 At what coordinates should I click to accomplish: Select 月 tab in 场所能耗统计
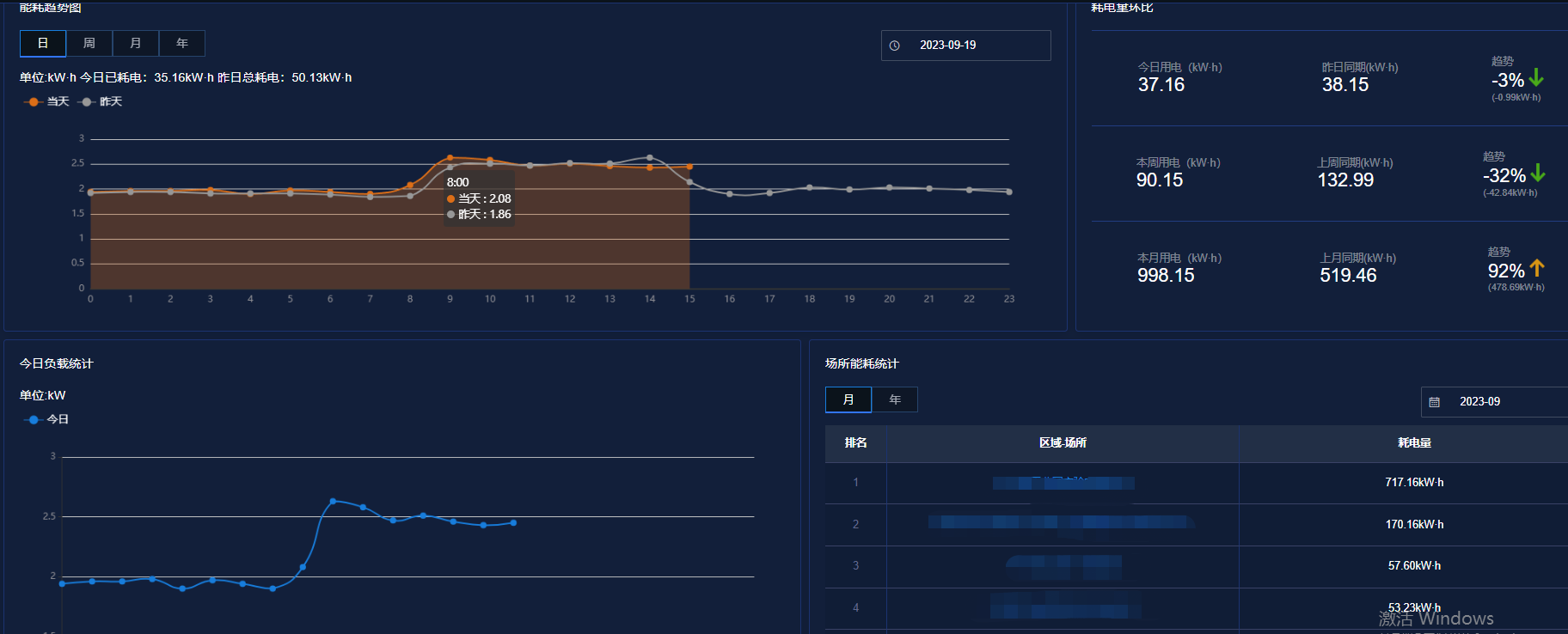848,399
